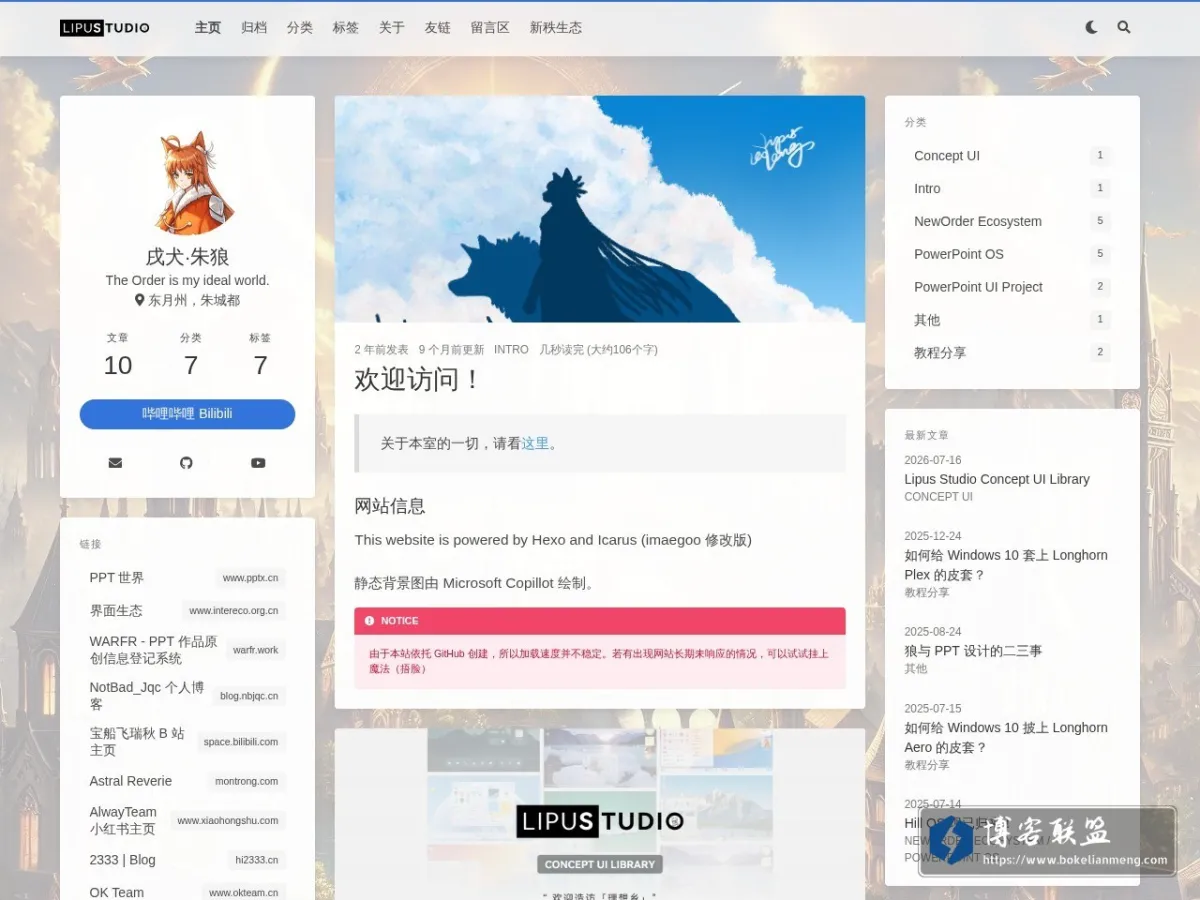Go to 主页 in the navigation bar
The width and height of the screenshot is (1200, 900).
click(x=208, y=27)
